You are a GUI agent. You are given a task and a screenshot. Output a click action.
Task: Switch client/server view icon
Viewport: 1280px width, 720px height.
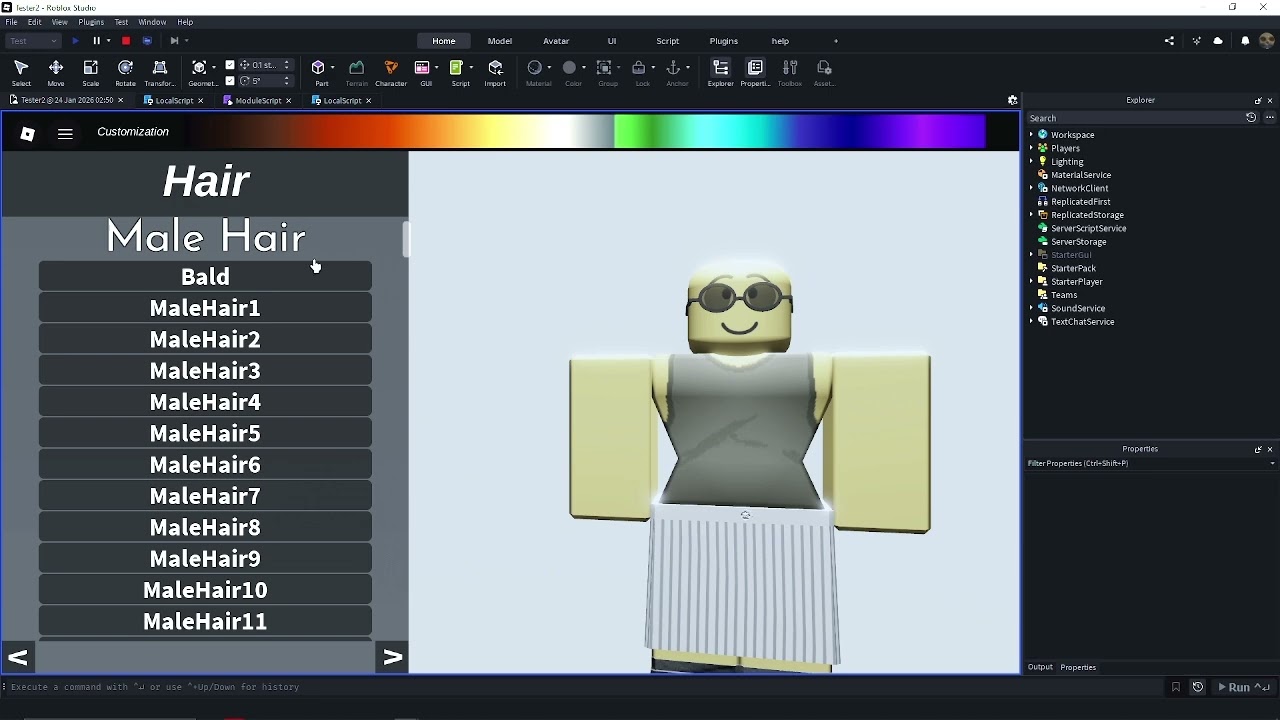click(147, 41)
